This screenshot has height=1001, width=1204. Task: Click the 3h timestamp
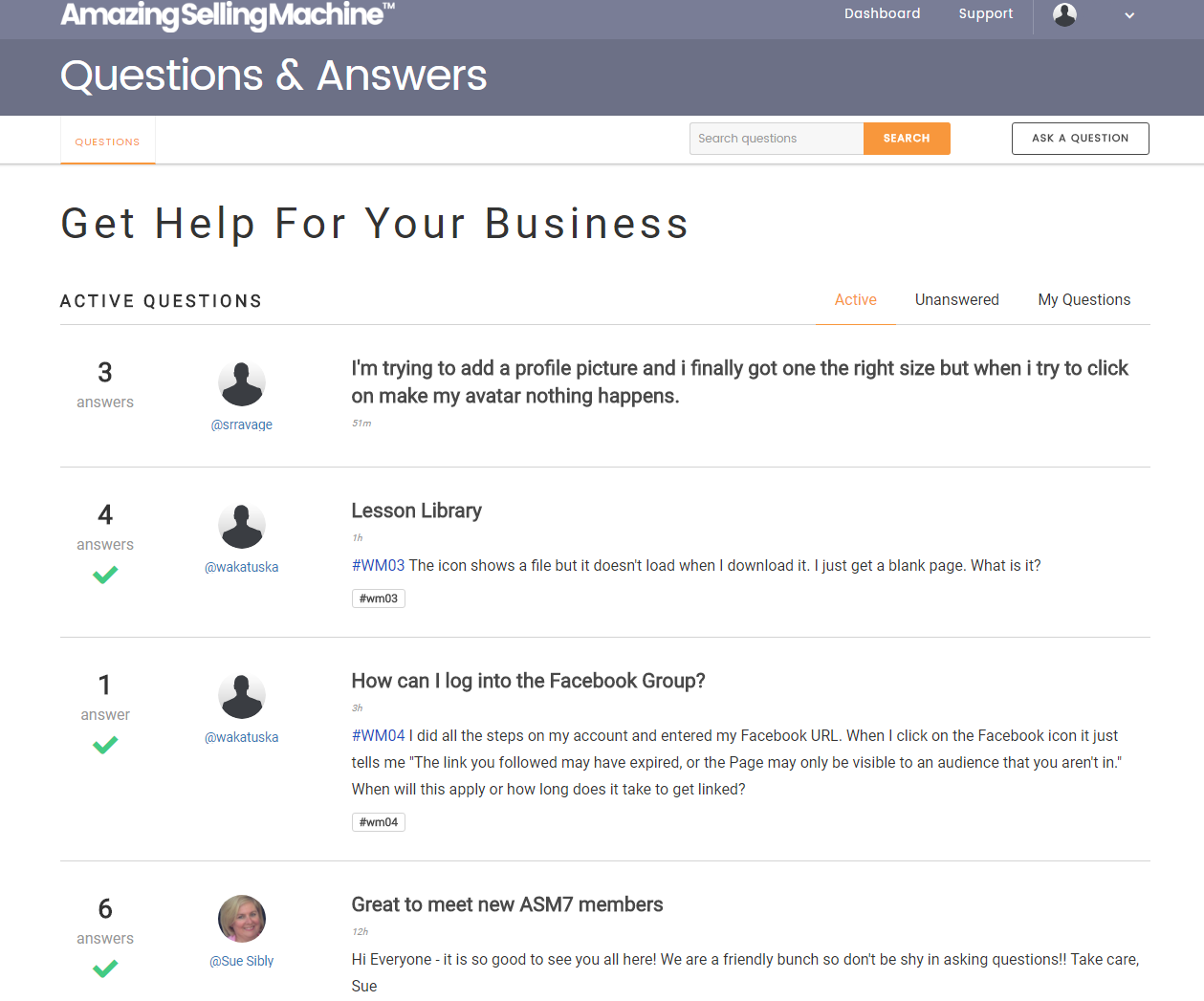tap(358, 708)
